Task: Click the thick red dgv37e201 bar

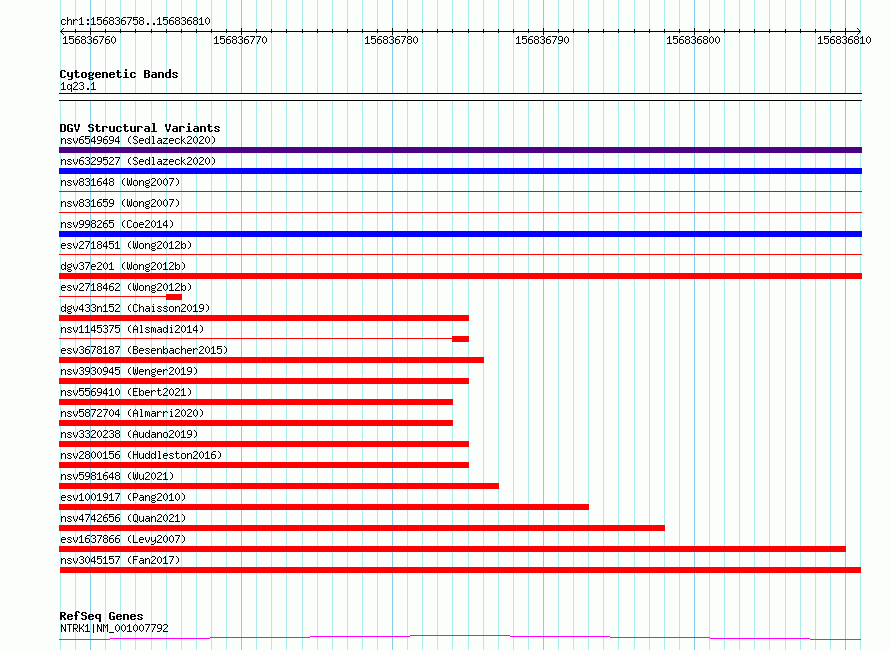Action: click(460, 276)
